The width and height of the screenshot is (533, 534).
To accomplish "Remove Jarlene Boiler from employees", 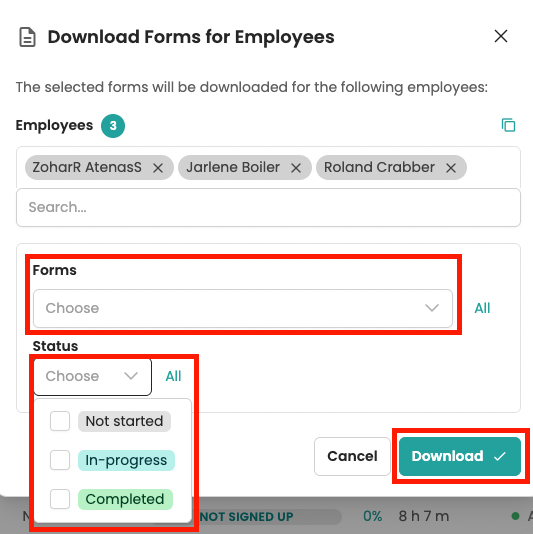I will pyautogui.click(x=296, y=168).
